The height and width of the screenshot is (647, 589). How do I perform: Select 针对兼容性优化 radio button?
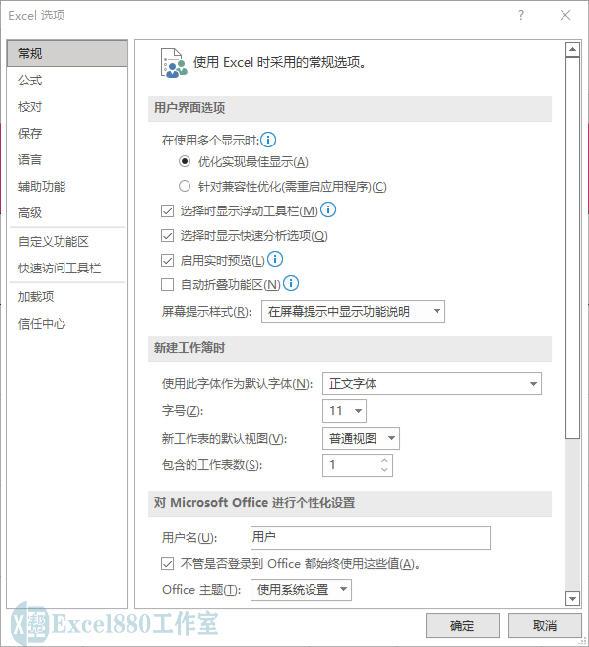click(x=185, y=187)
